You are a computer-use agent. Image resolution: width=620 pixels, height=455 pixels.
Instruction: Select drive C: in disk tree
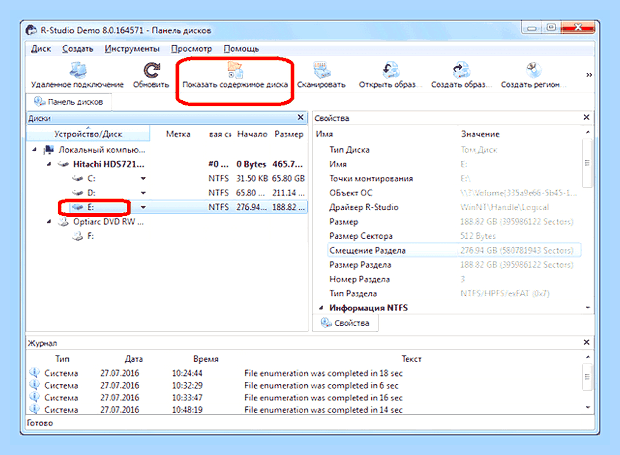click(91, 179)
